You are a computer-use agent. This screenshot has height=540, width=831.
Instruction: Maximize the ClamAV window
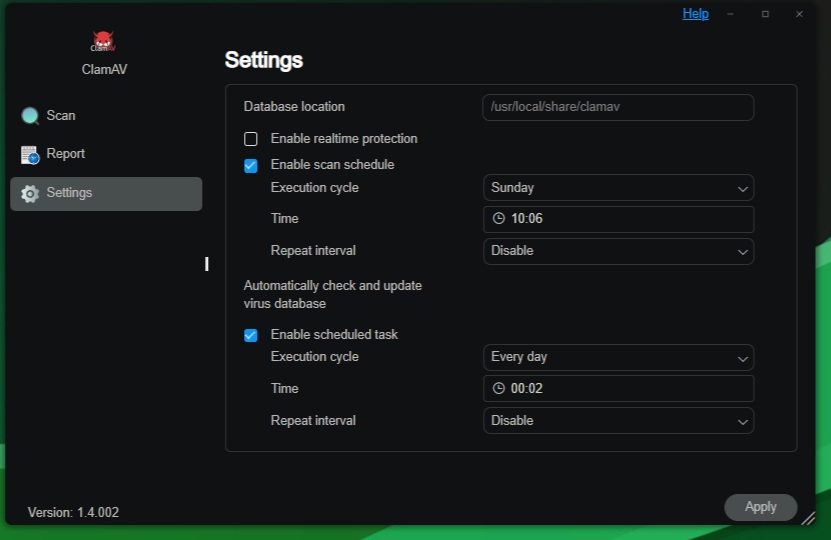[765, 14]
